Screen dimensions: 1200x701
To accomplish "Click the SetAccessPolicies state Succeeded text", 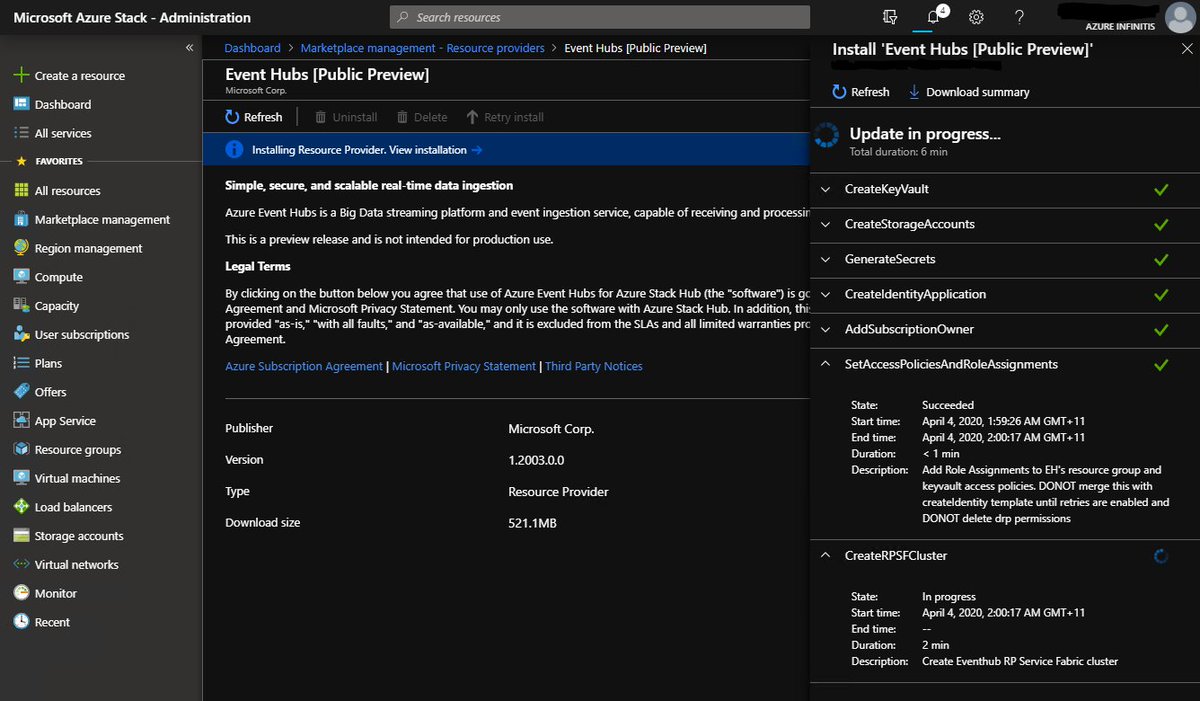I will pyautogui.click(x=948, y=406).
